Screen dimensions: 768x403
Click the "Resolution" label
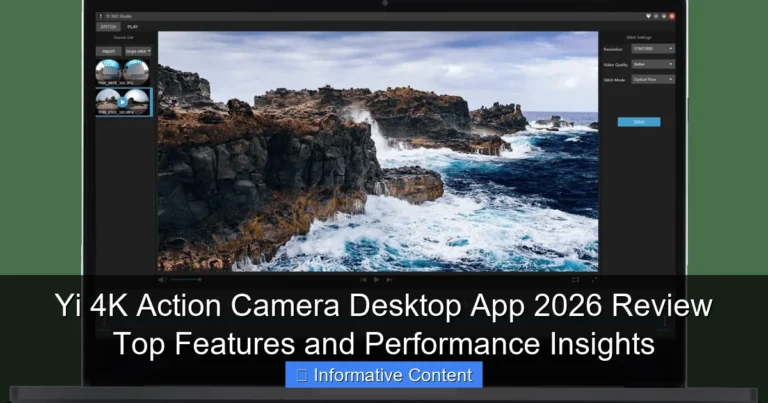click(x=613, y=49)
